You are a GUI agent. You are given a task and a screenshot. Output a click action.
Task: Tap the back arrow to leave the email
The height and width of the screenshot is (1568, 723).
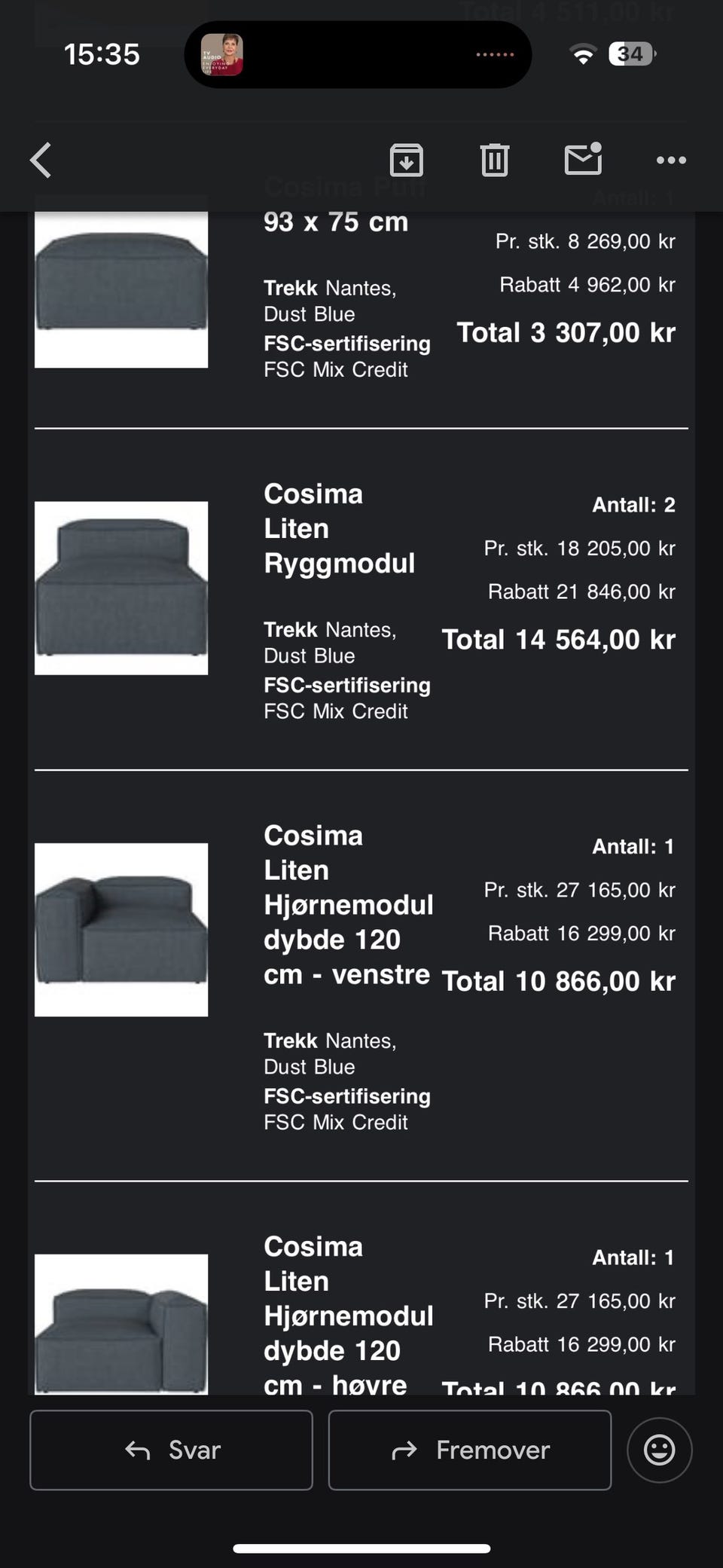[41, 160]
